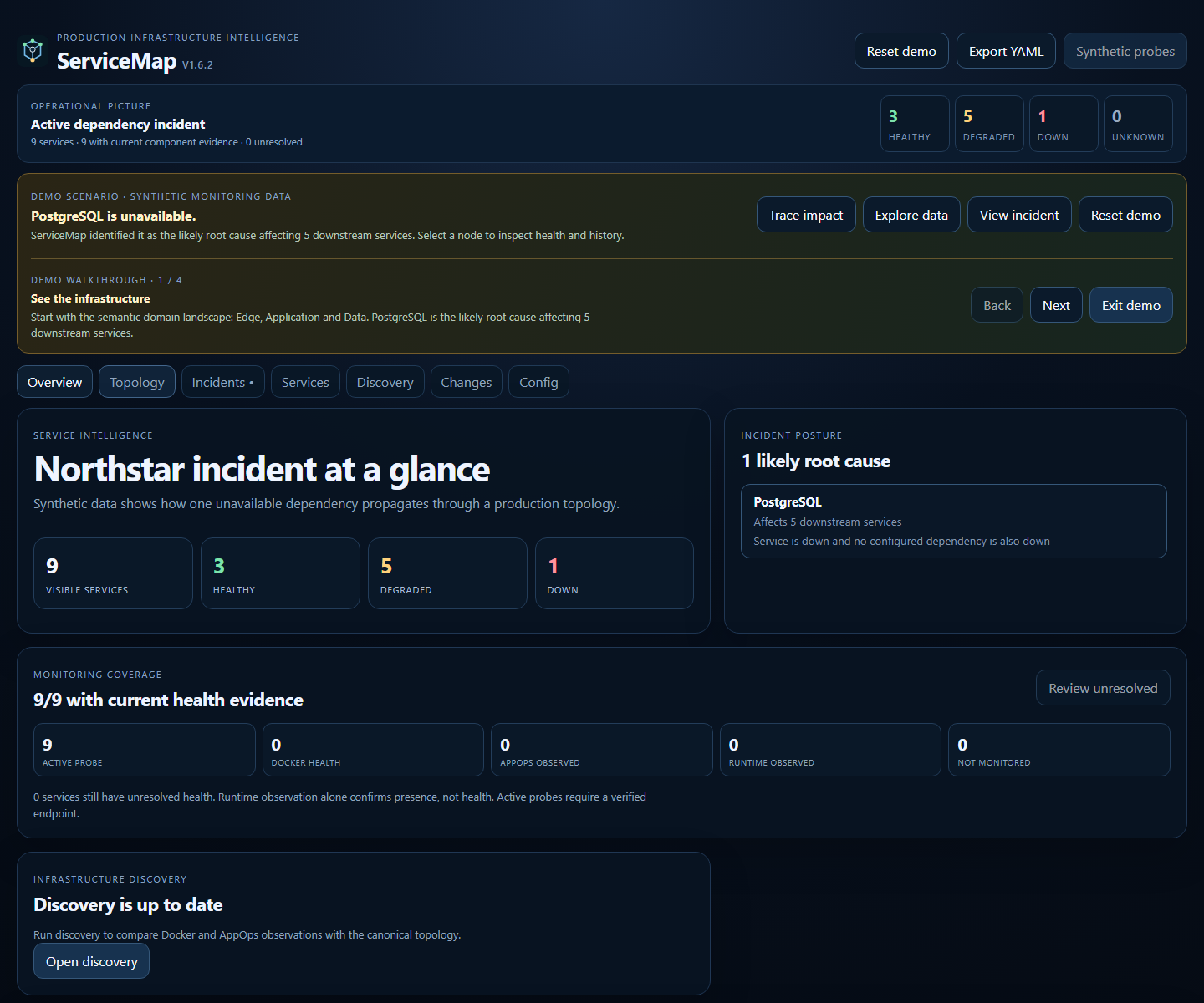Click the 'Discovery is up to date' heading

tap(128, 905)
